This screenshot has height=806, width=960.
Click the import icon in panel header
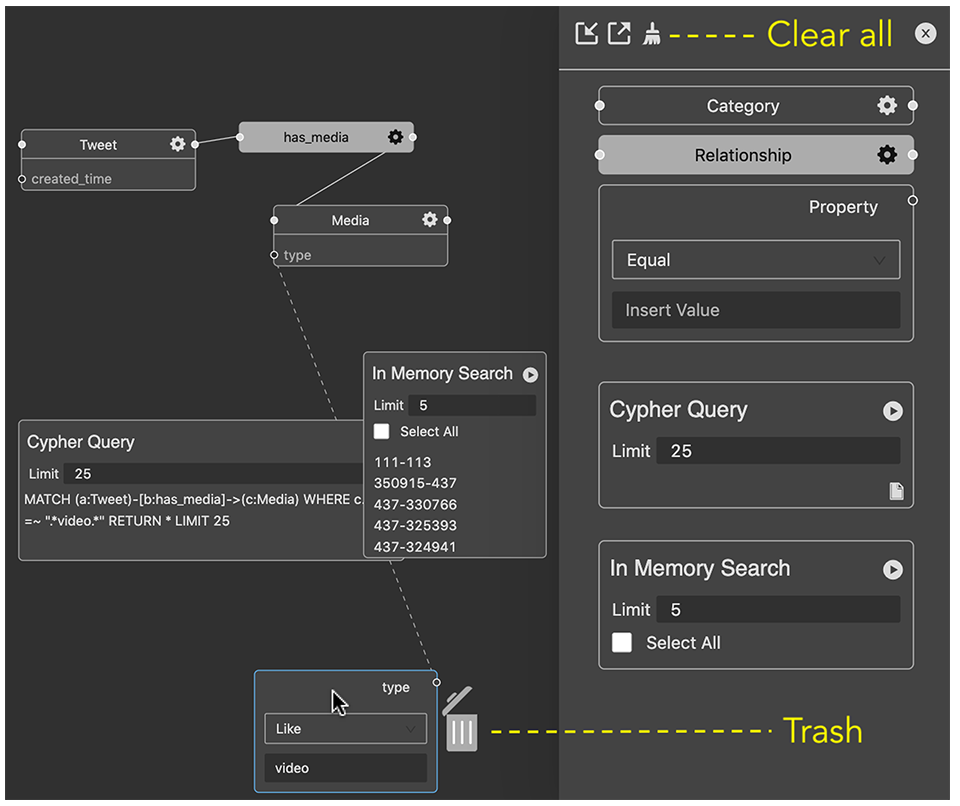pyautogui.click(x=587, y=33)
